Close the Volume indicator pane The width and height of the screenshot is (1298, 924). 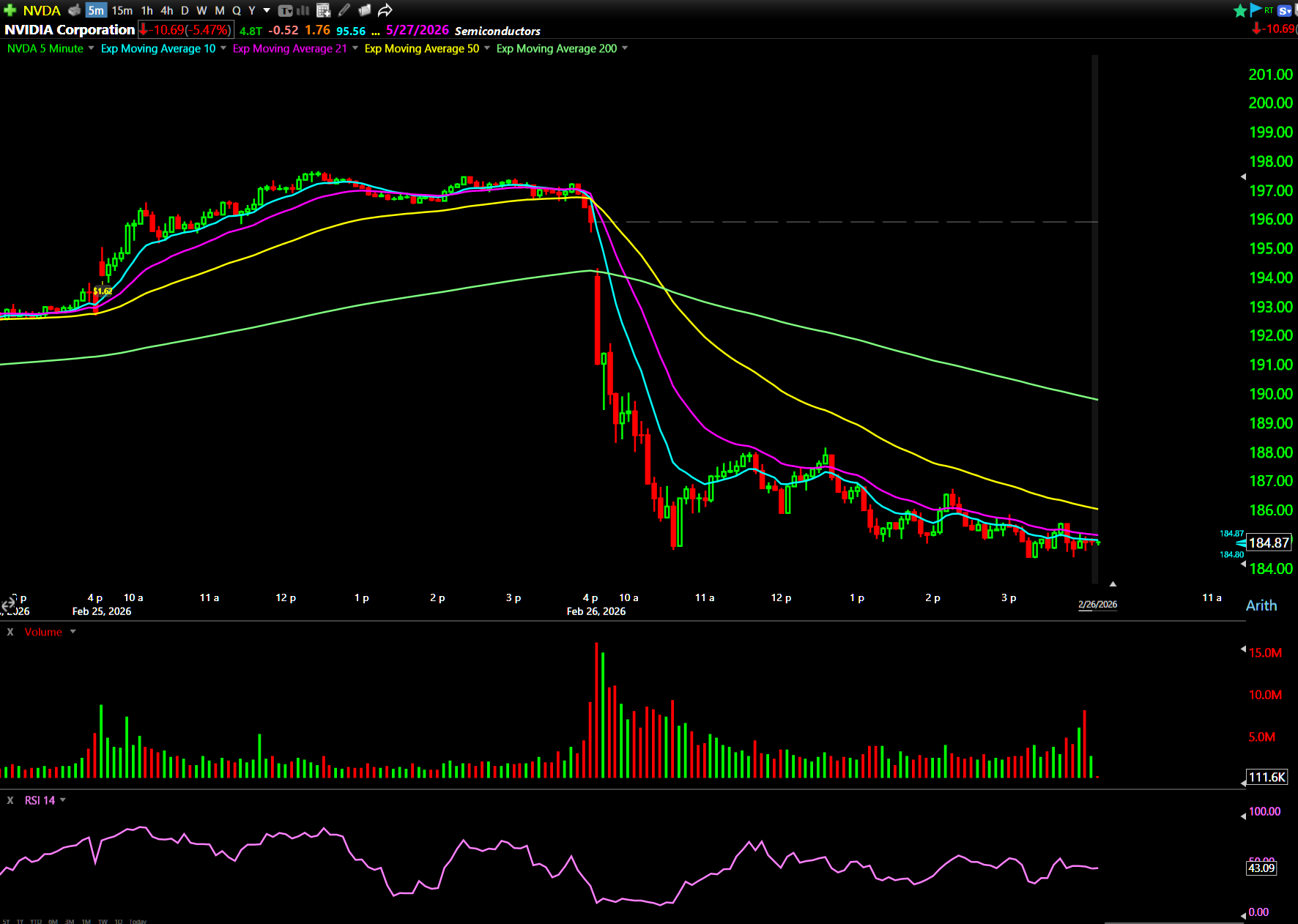10,632
